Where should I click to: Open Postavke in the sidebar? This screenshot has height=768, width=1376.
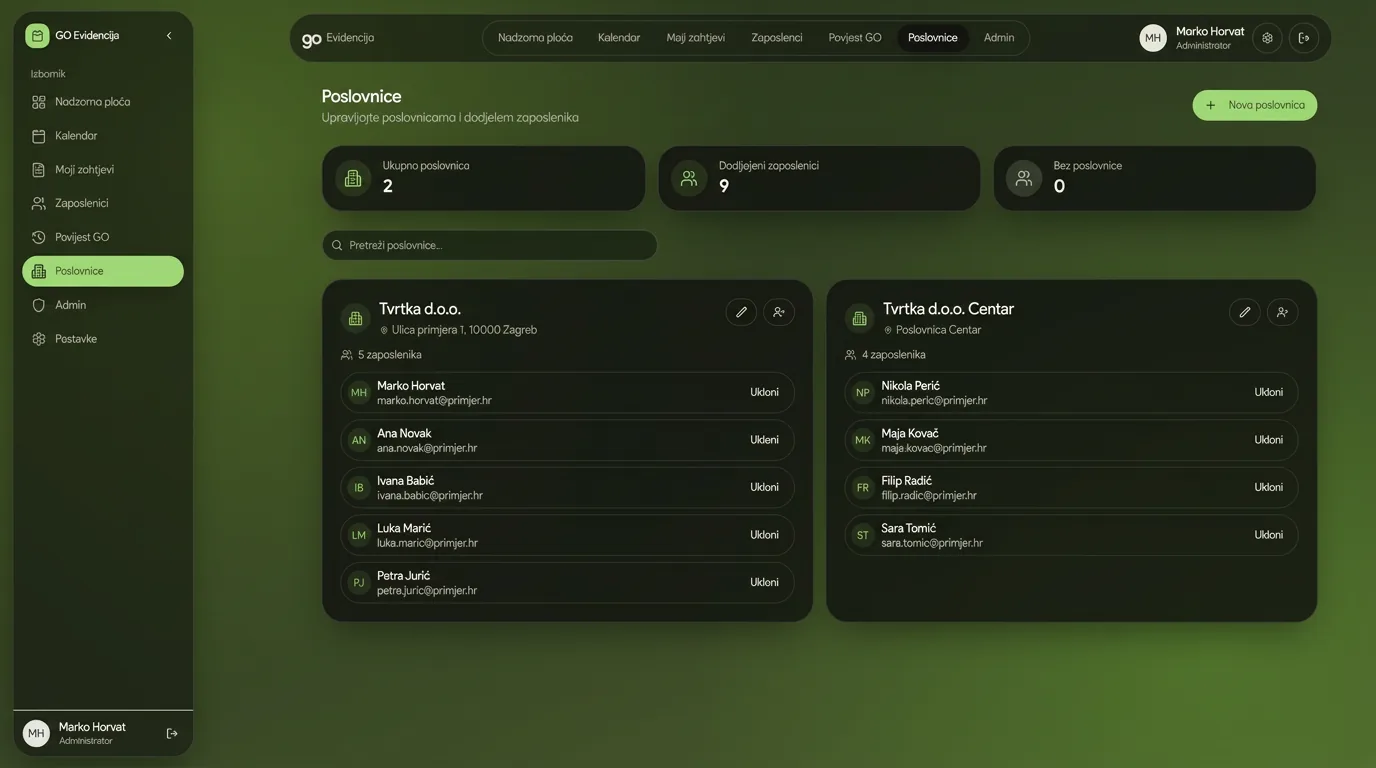pyautogui.click(x=103, y=339)
